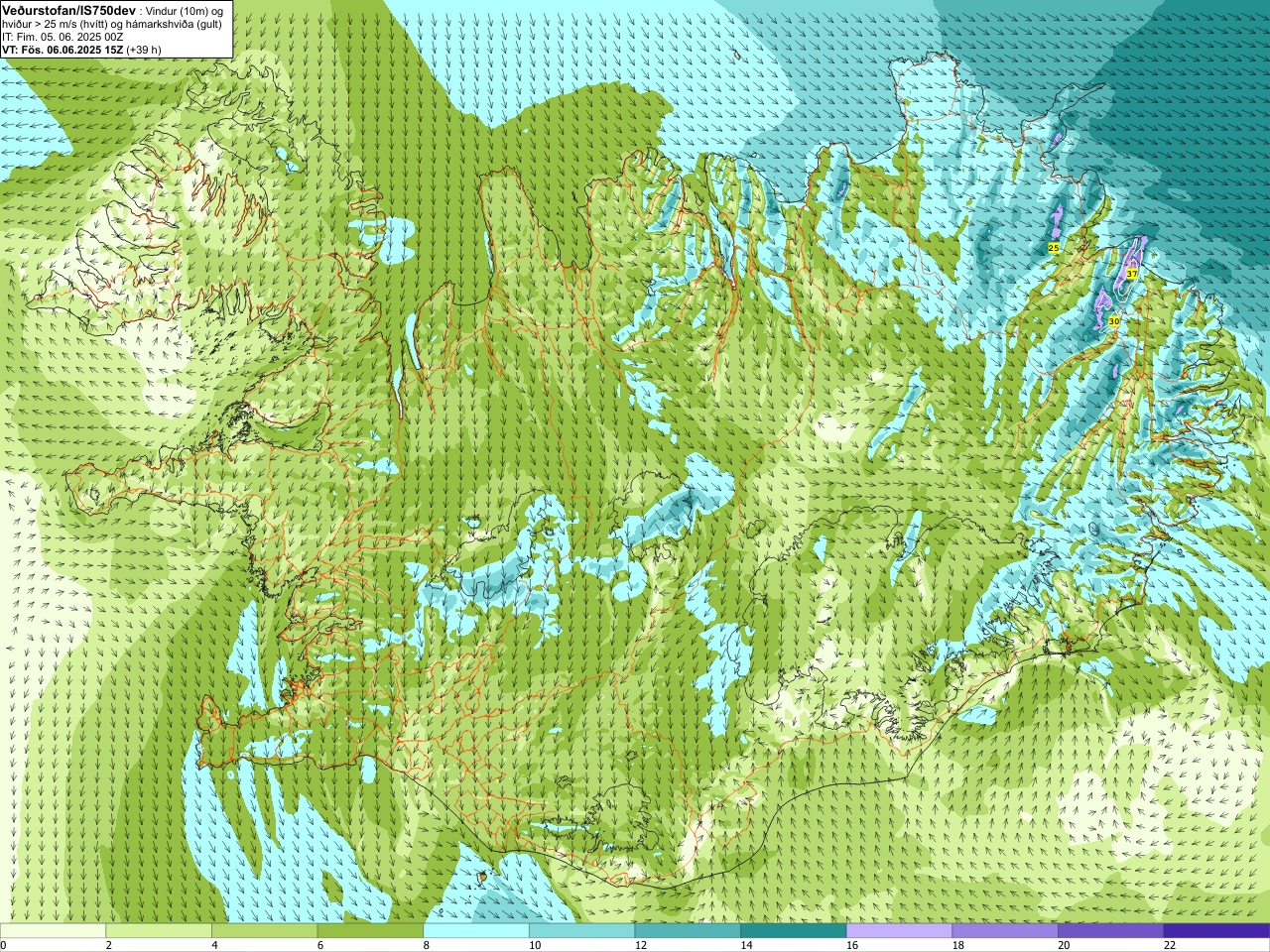Select the 18–20 m/s medium purple legend swatch
Screen dimensions: 1270x952
[x=1005, y=930]
